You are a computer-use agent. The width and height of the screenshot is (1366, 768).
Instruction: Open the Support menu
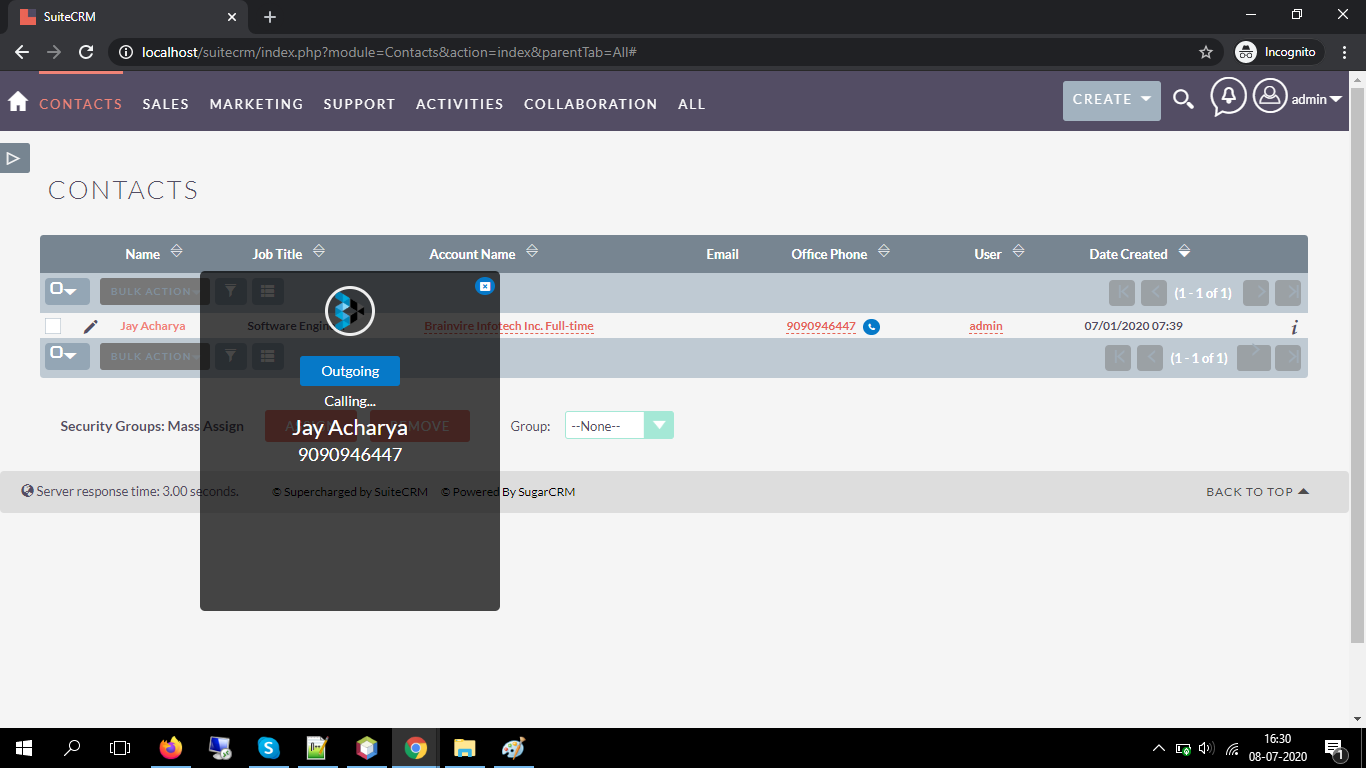[x=359, y=104]
